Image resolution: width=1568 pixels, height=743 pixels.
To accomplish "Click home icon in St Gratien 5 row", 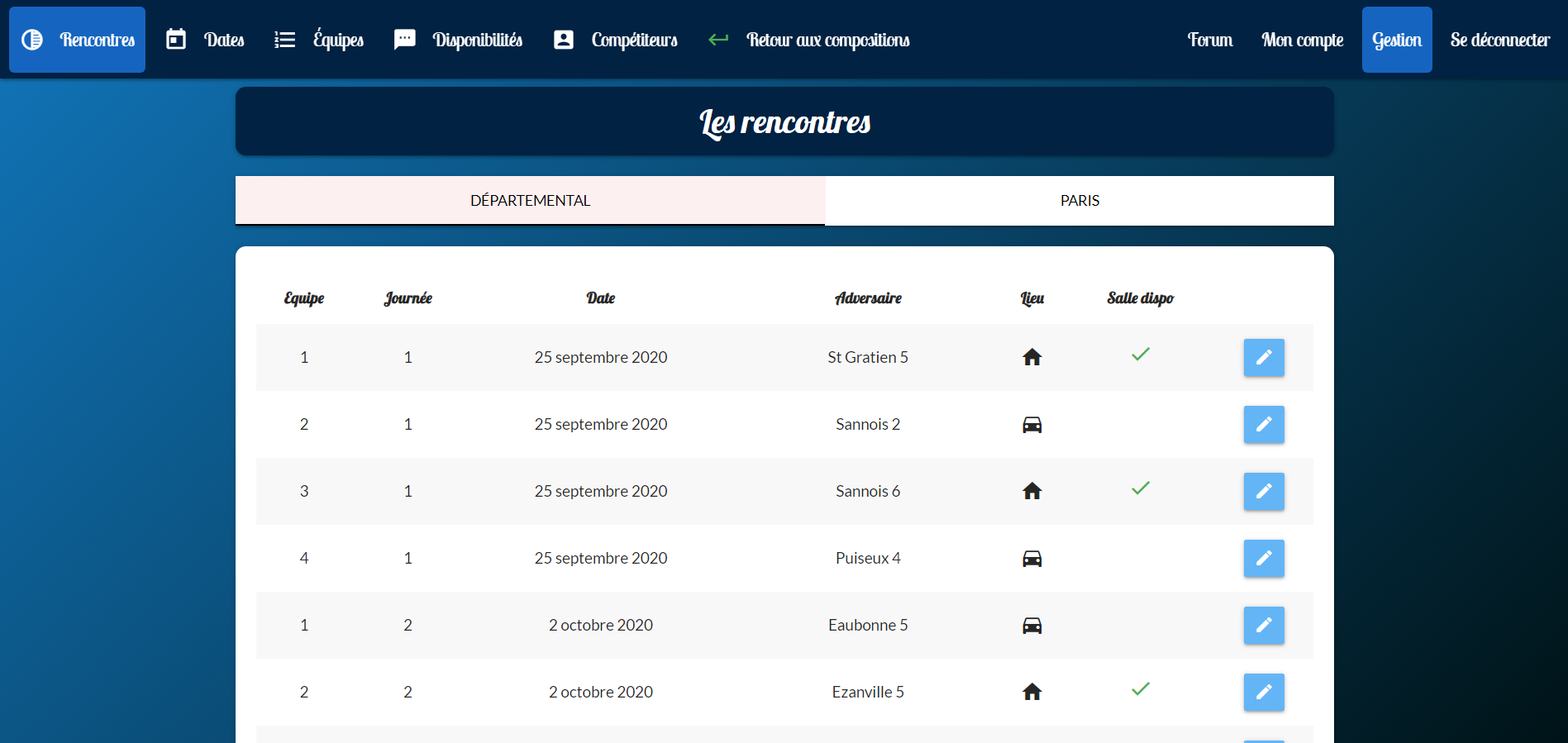I will pos(1032,357).
